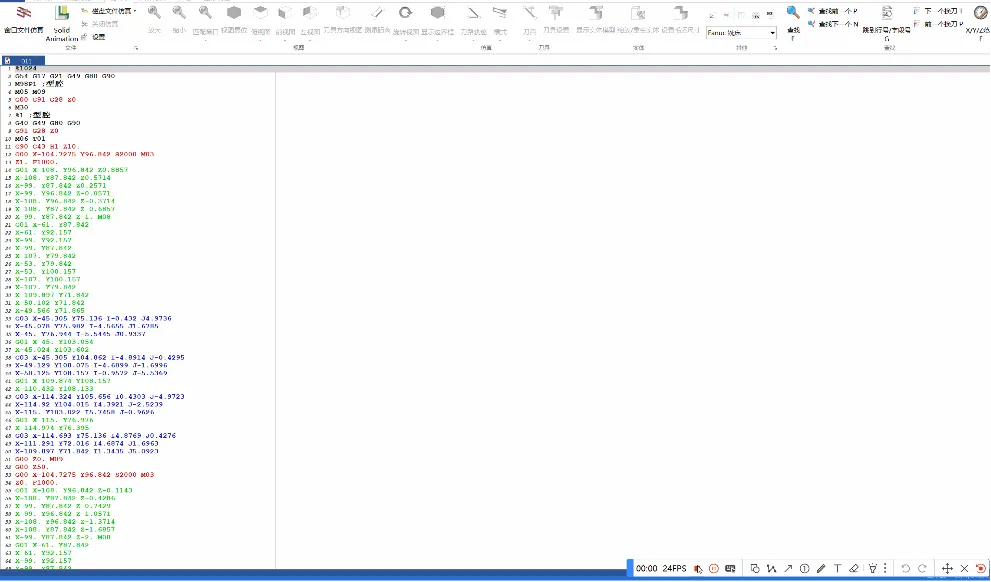
Task: Open the simulation settings option
Action: (x=93, y=37)
